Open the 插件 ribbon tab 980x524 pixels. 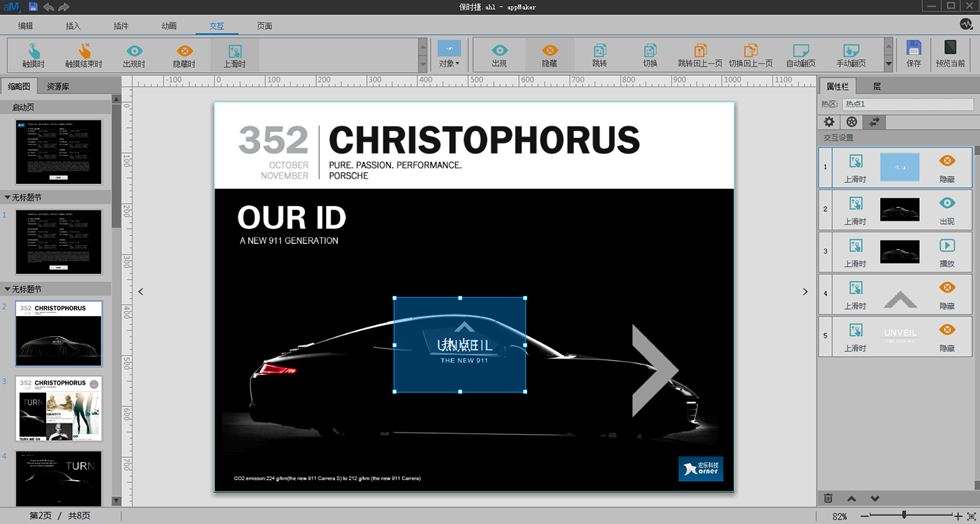pos(121,26)
